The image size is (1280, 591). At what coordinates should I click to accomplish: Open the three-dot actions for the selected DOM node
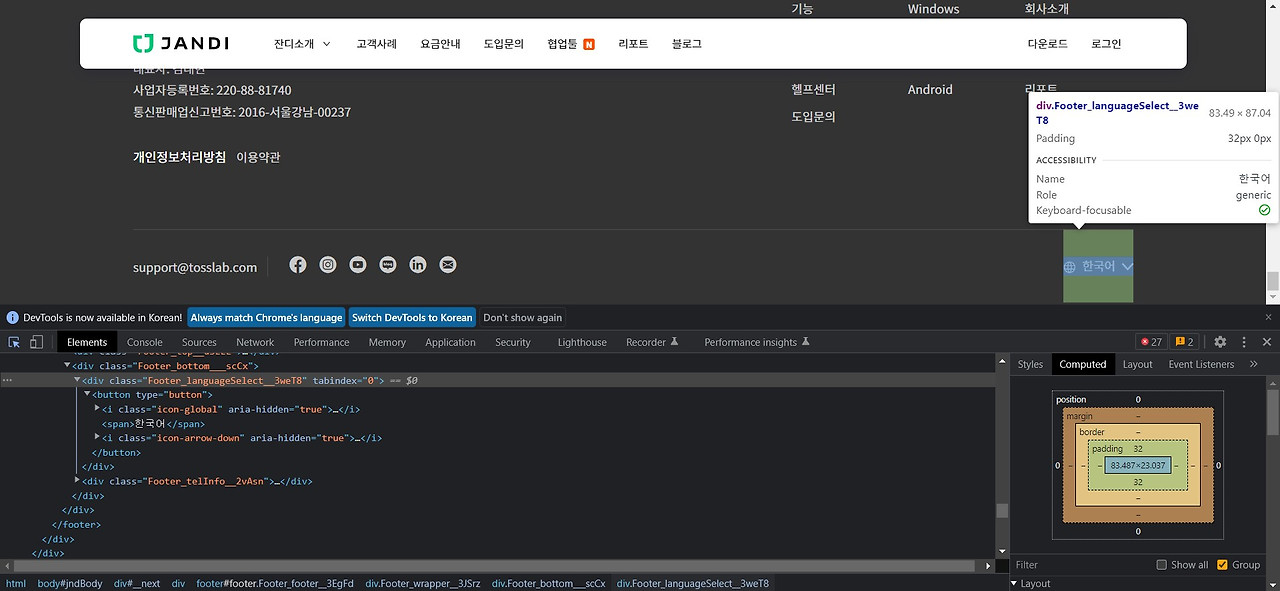pyautogui.click(x=7, y=381)
